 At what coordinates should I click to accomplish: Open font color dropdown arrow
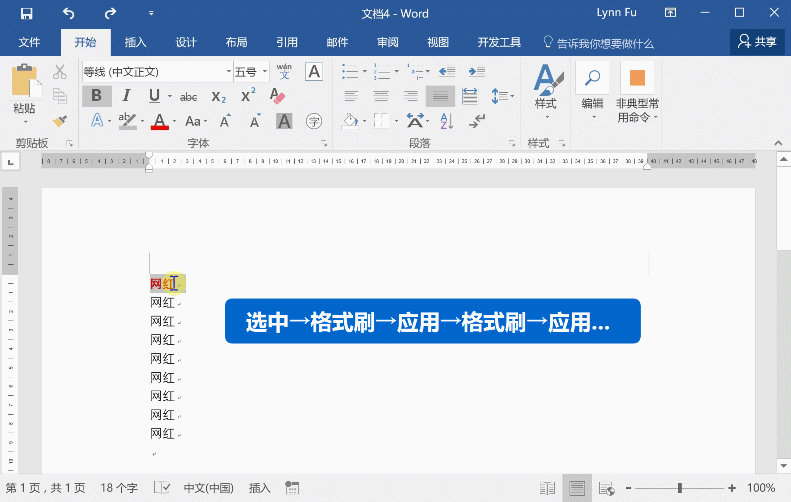pos(175,122)
